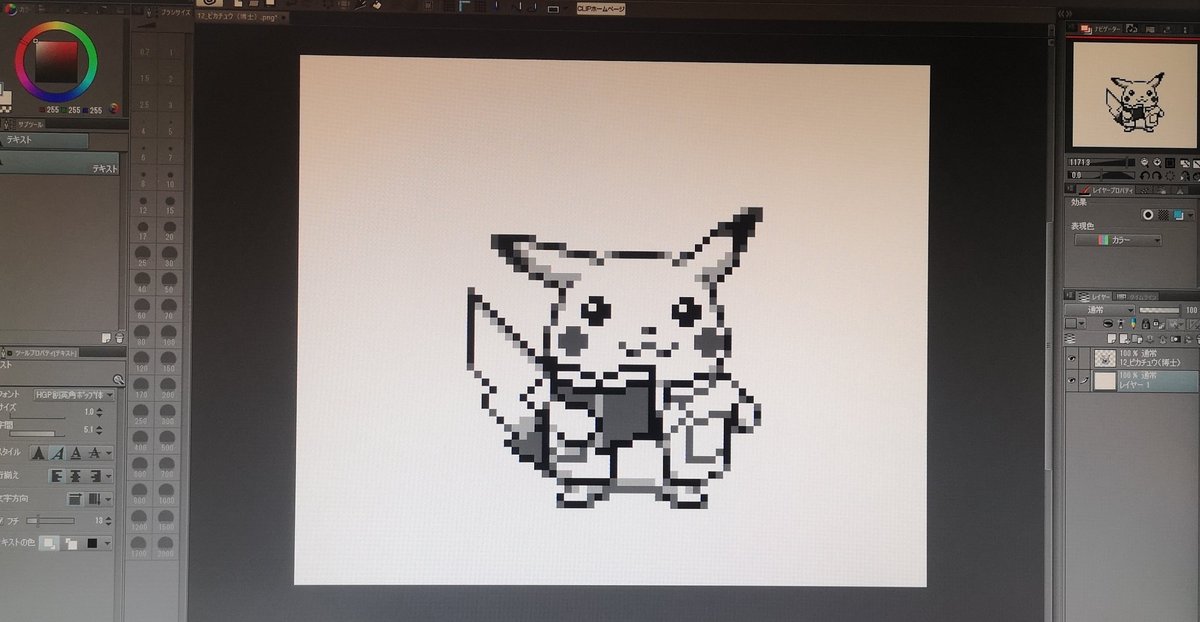The width and height of the screenshot is (1200, 622).
Task: Enable the フチ edge checkbox
Action: pyautogui.click(x=2, y=521)
